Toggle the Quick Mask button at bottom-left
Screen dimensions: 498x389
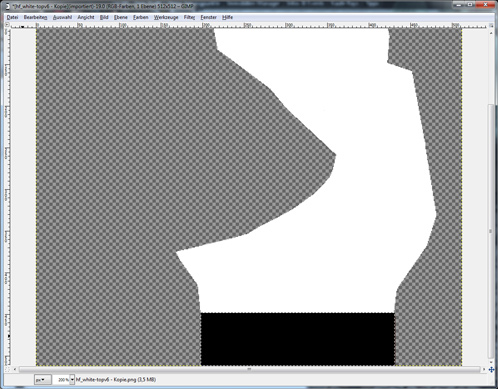(x=7, y=369)
